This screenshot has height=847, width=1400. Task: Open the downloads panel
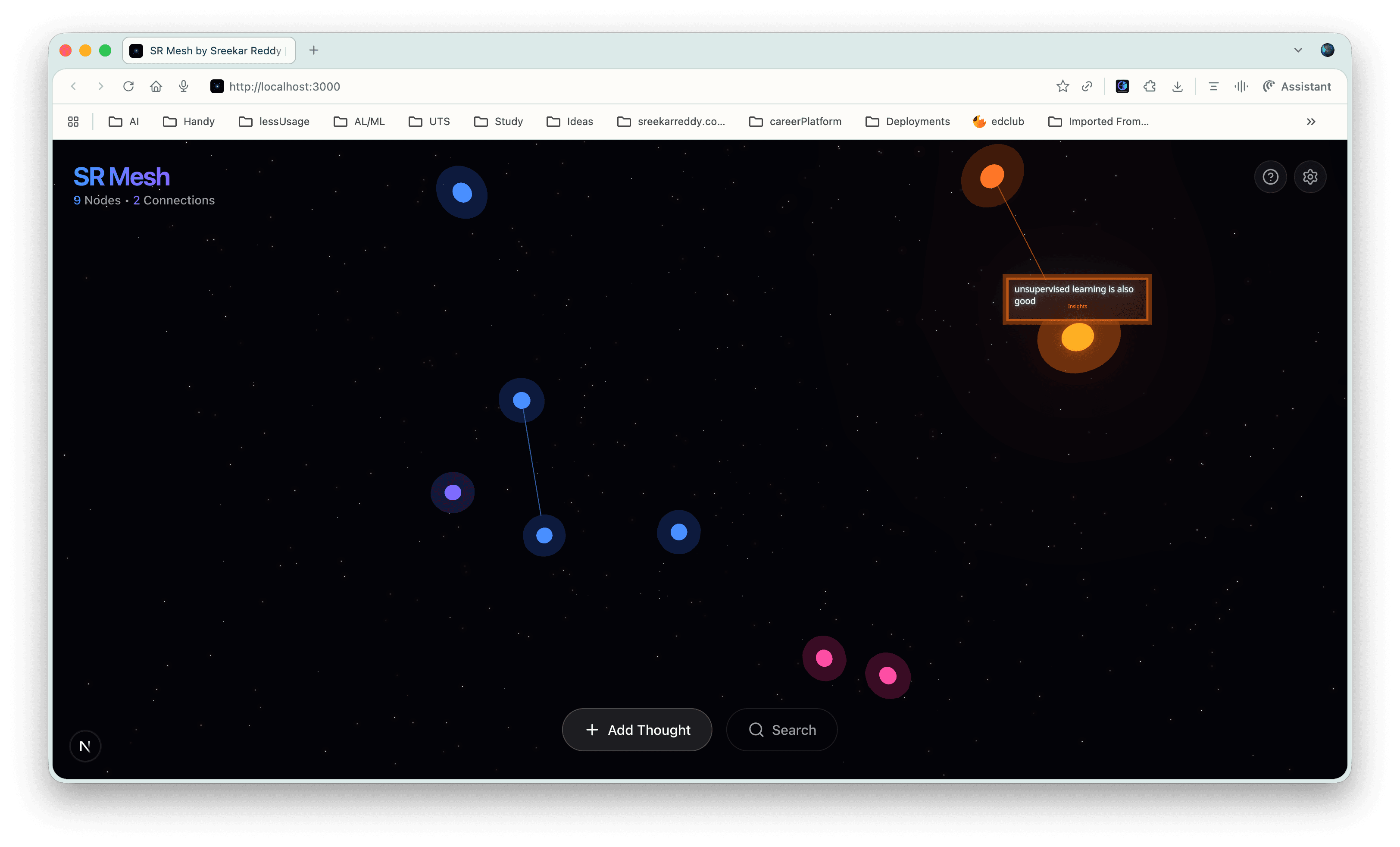tap(1177, 86)
